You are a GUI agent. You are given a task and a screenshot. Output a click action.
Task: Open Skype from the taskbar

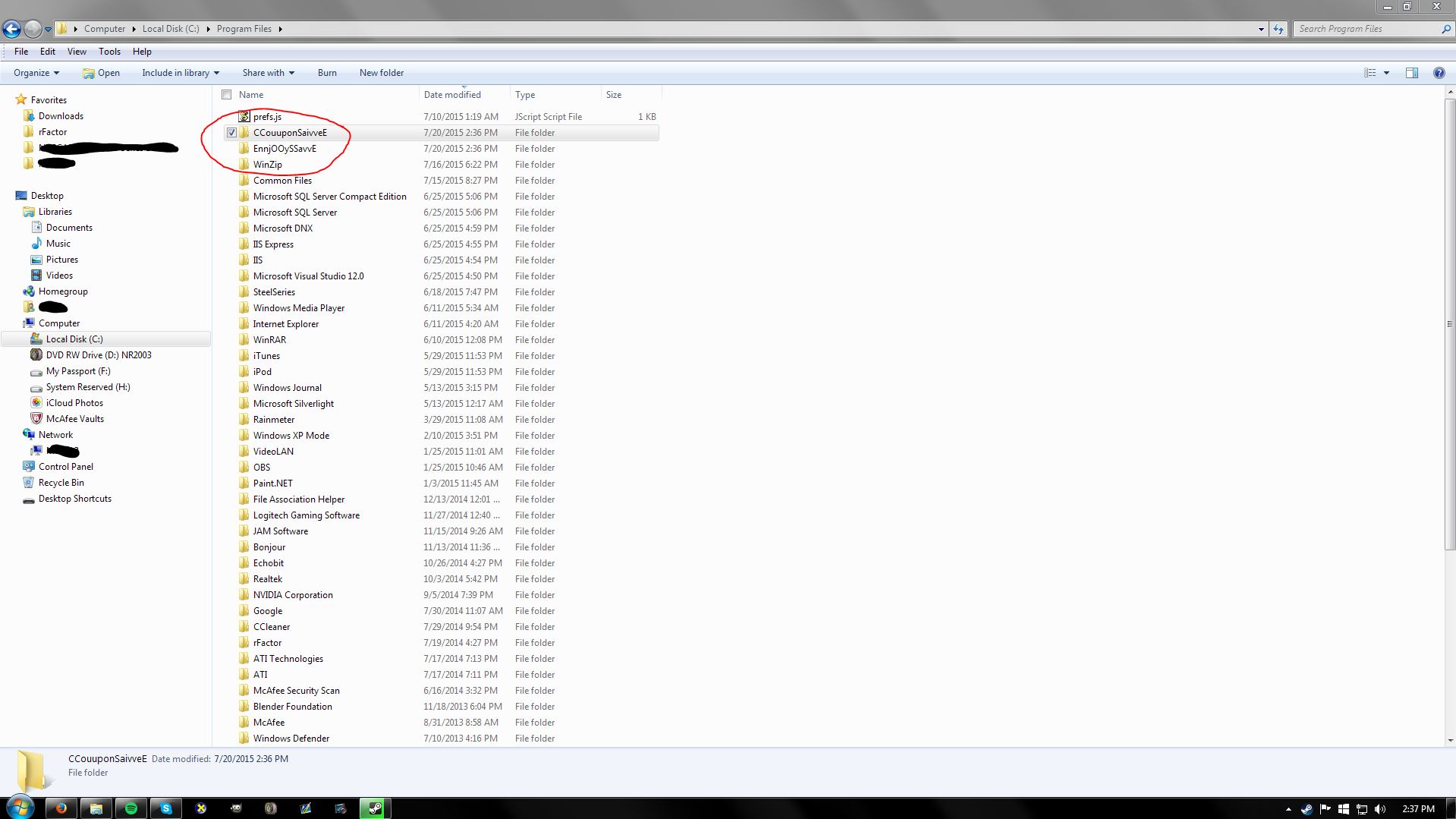[166, 808]
